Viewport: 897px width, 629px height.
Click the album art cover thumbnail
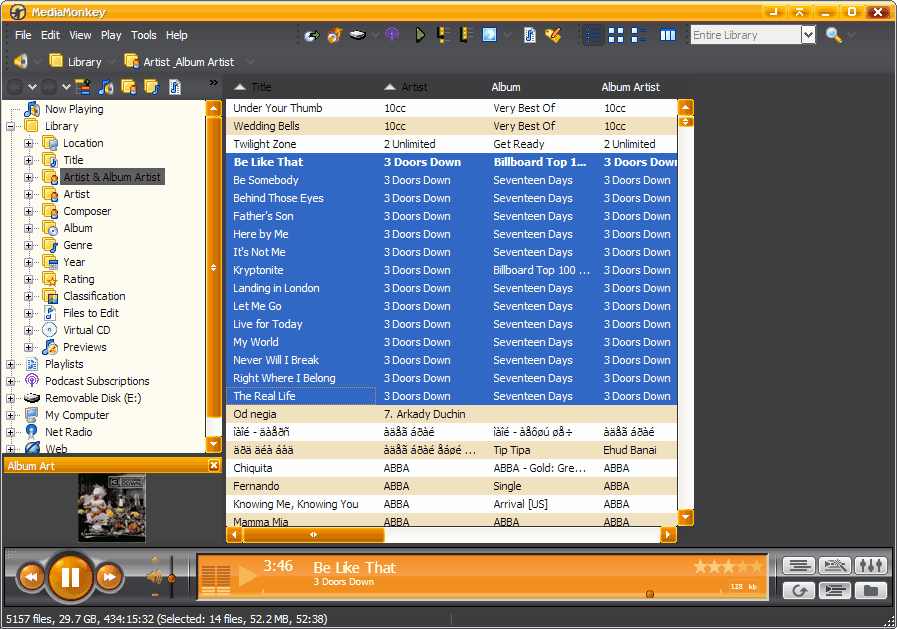pyautogui.click(x=112, y=508)
